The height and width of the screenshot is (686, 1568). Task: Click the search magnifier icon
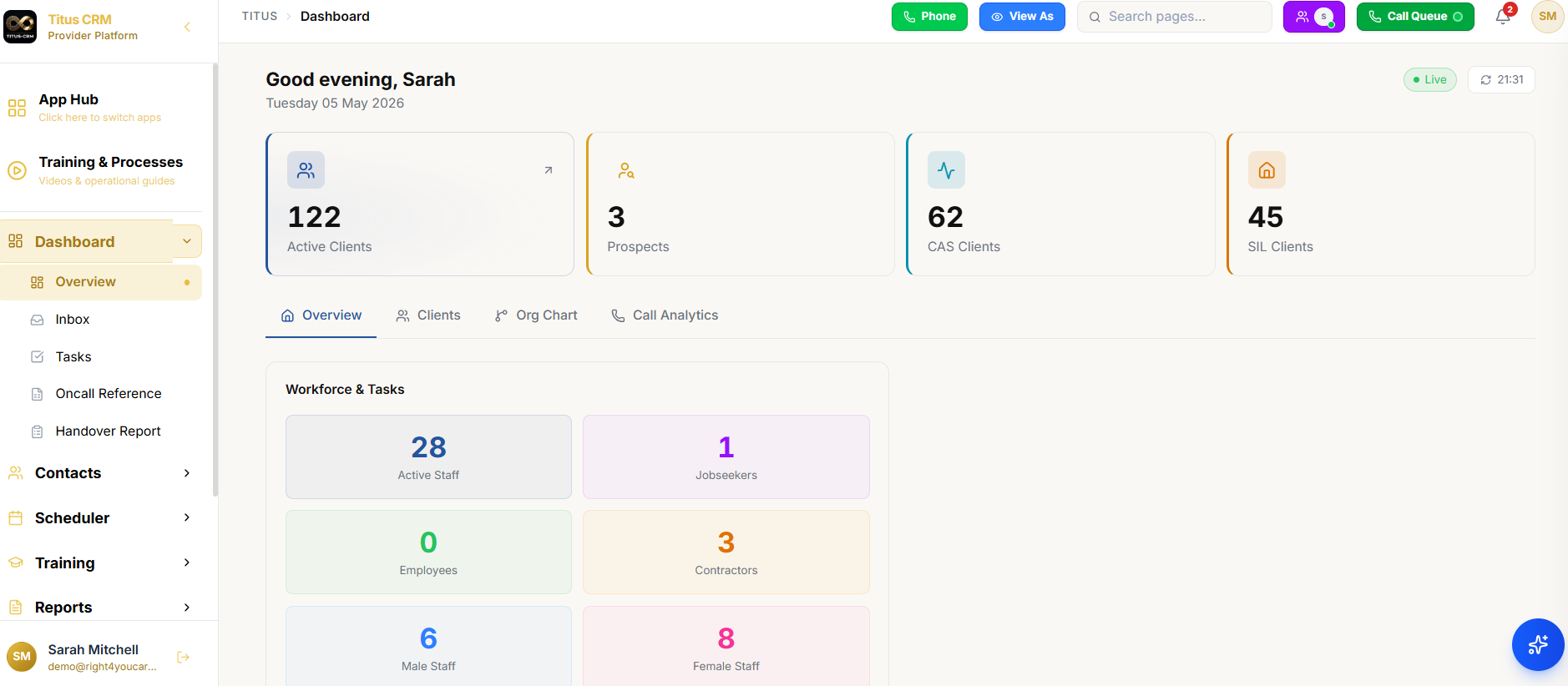pyautogui.click(x=1095, y=17)
